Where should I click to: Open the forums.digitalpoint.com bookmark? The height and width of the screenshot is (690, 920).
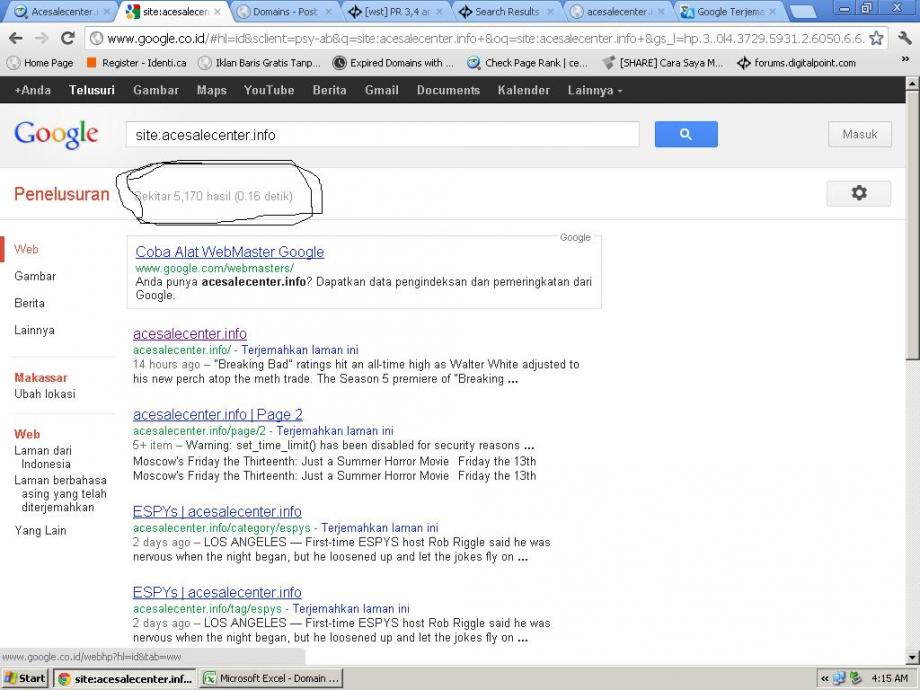(796, 63)
